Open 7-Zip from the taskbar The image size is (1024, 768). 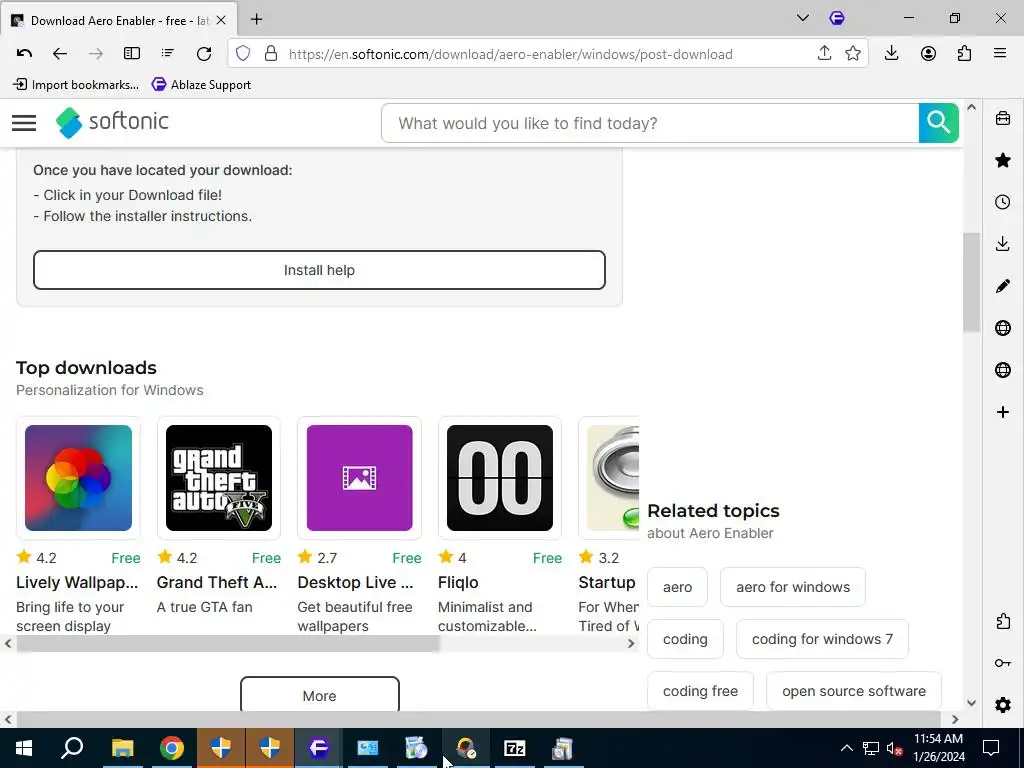pos(515,748)
